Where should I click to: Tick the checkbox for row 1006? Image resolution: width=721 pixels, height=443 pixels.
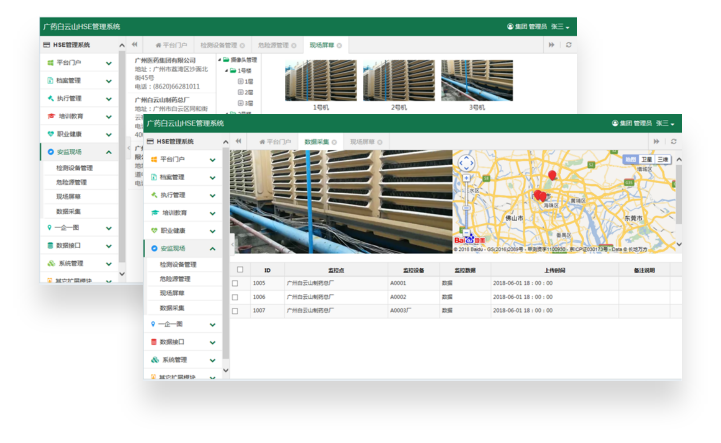(236, 297)
